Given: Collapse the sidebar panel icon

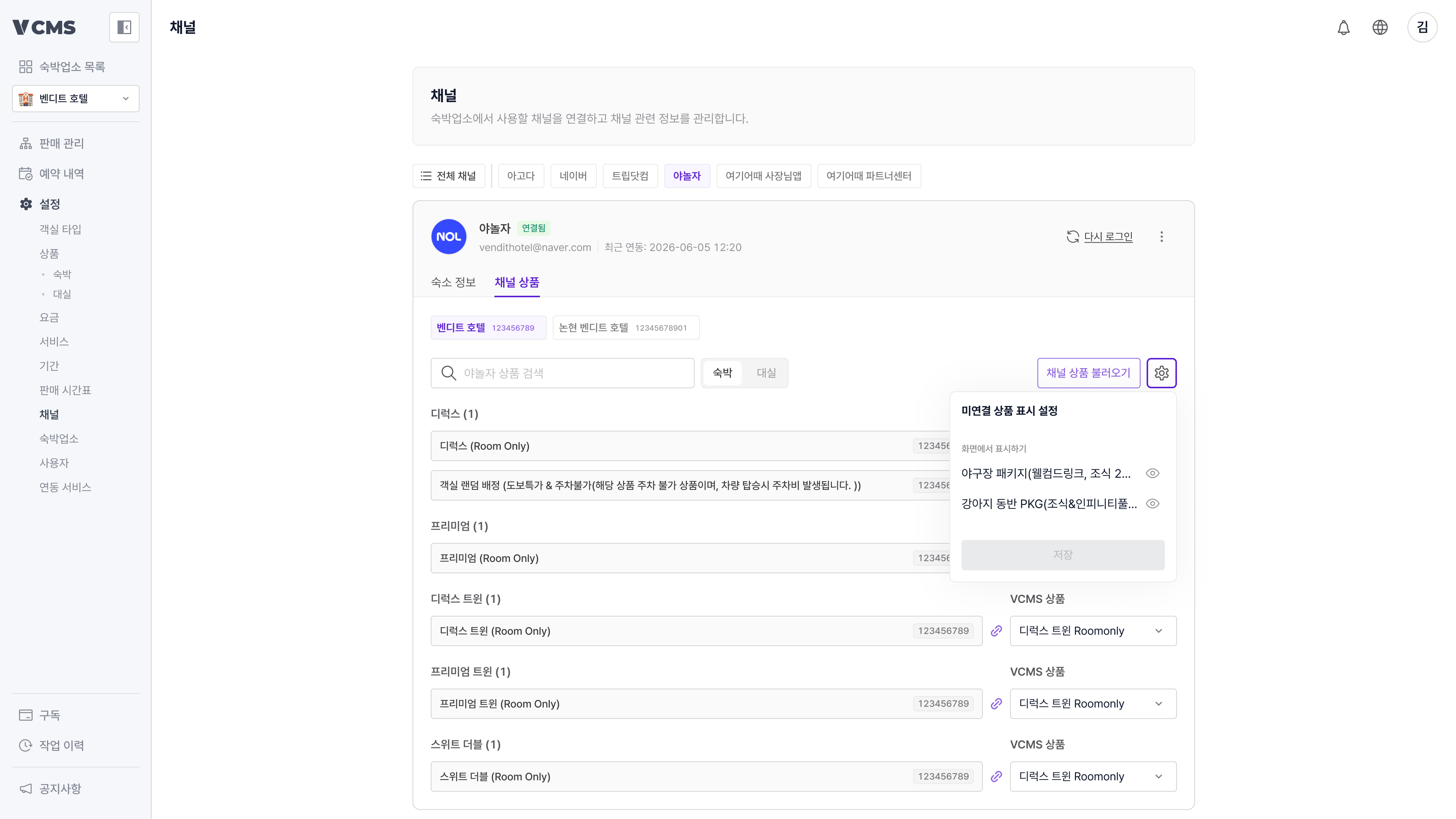Looking at the screenshot, I should (124, 27).
